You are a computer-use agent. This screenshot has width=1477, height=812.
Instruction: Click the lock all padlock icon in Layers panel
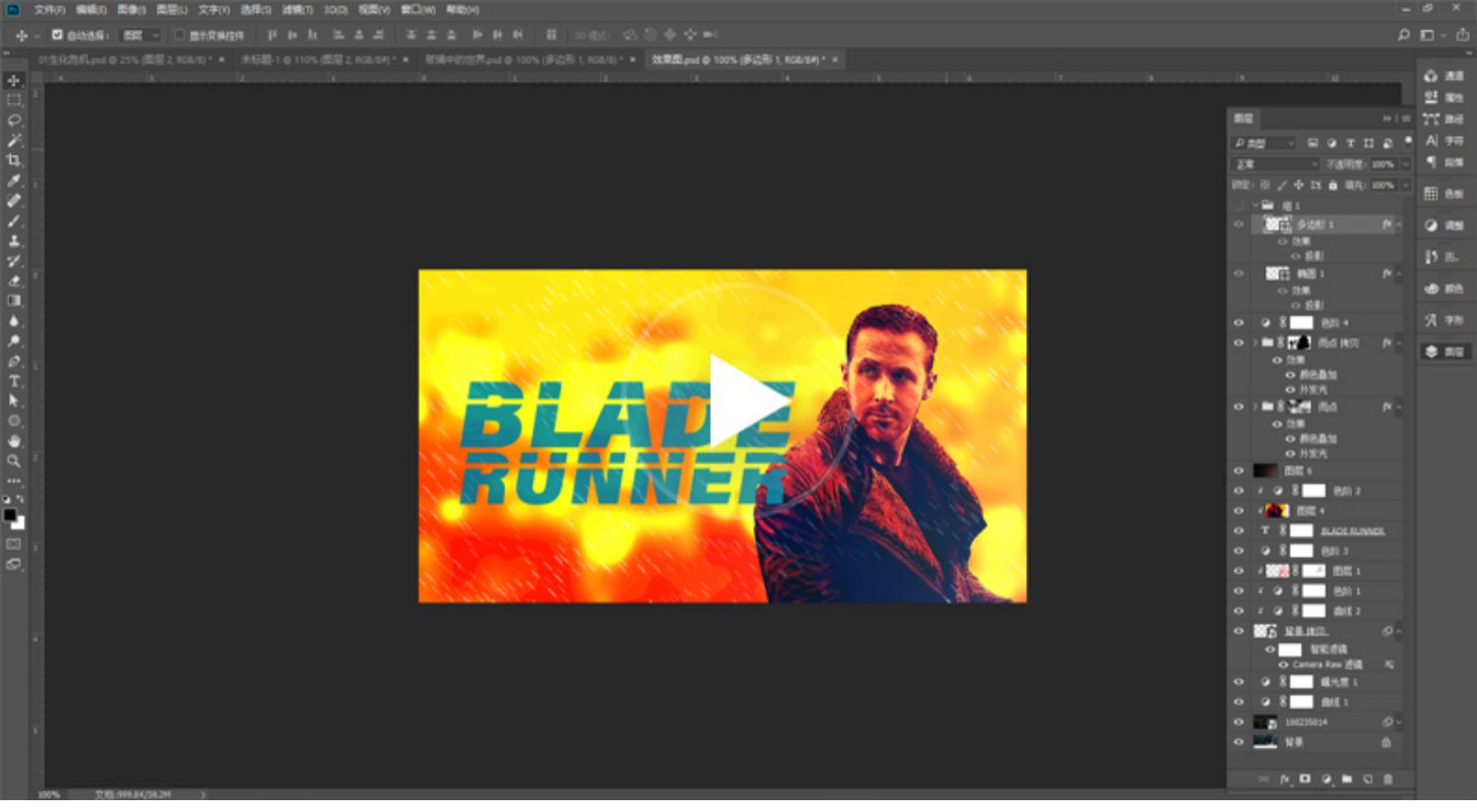tap(1333, 184)
